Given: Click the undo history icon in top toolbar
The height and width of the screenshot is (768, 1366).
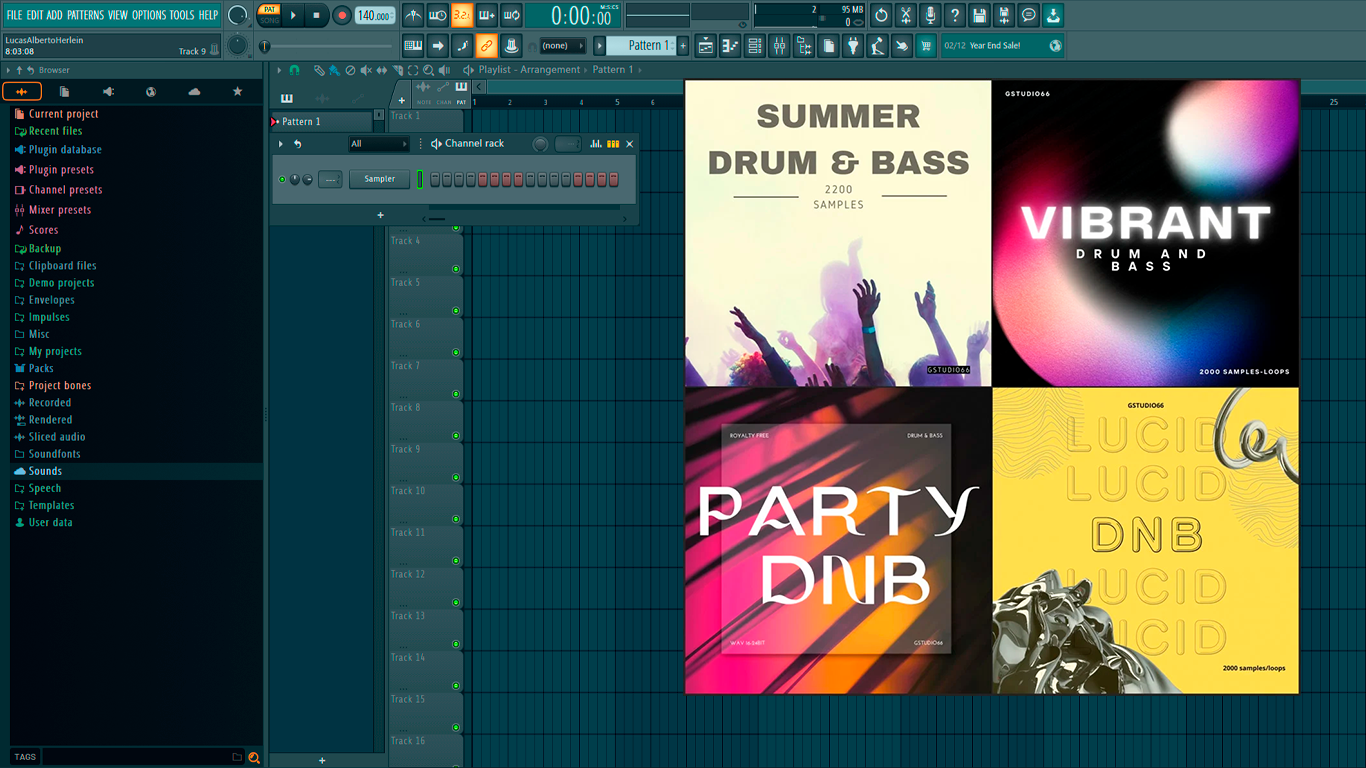Looking at the screenshot, I should point(881,15).
